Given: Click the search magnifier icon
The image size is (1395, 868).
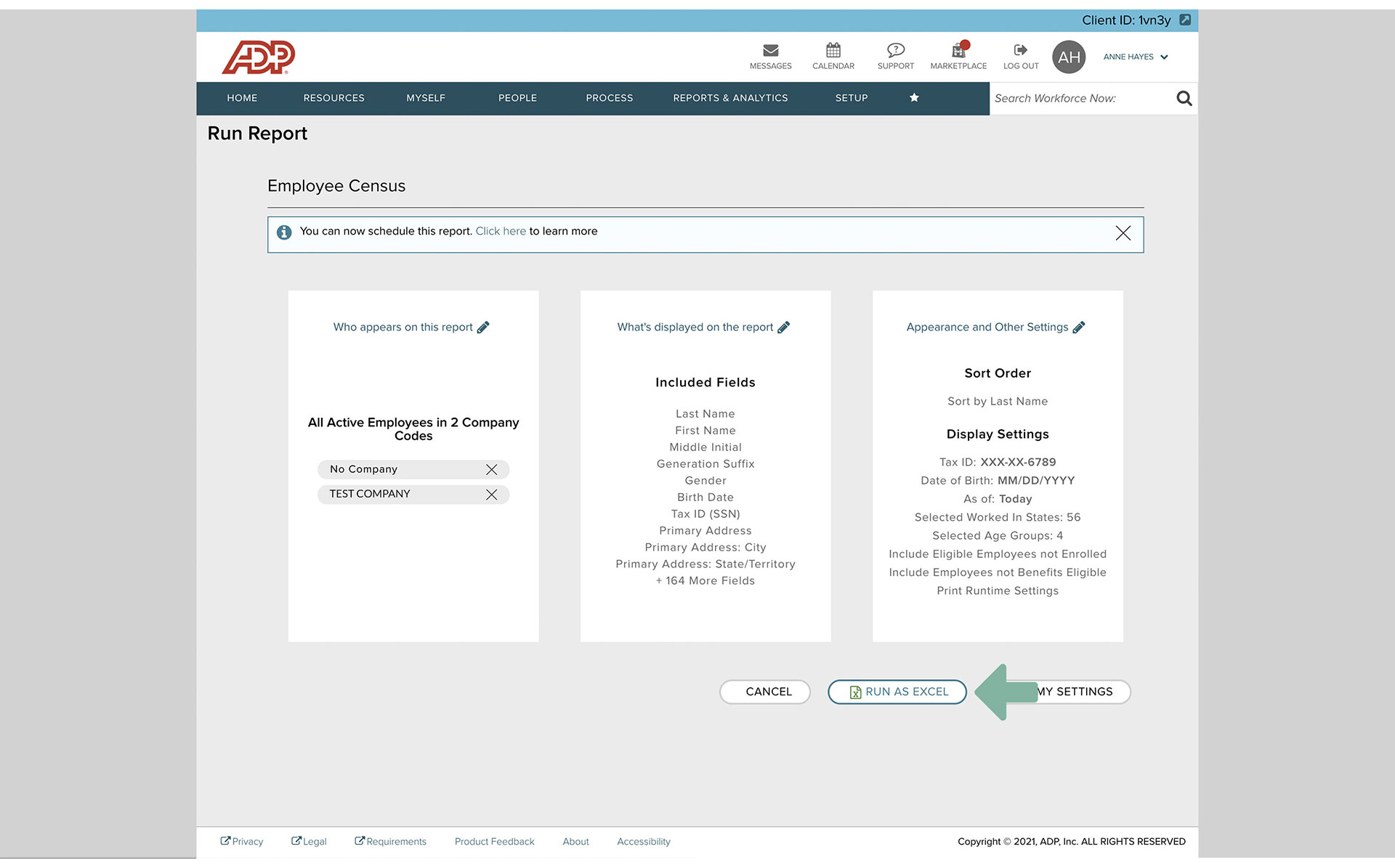Looking at the screenshot, I should 1184,98.
